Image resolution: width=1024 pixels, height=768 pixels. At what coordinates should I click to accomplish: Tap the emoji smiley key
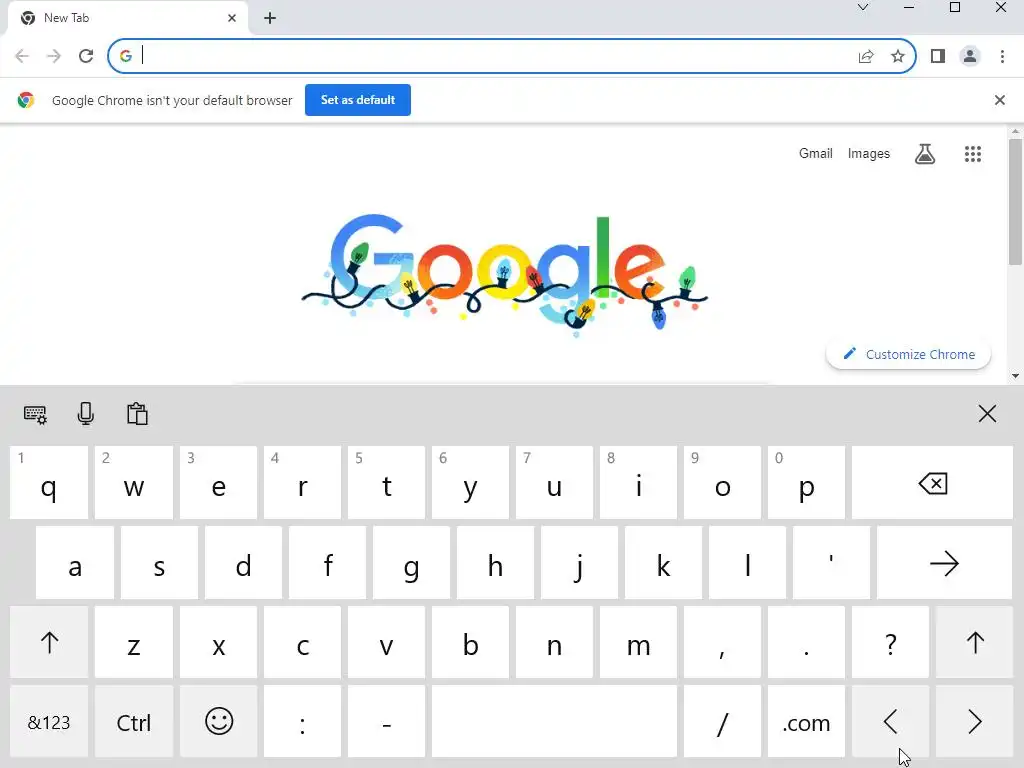(219, 722)
